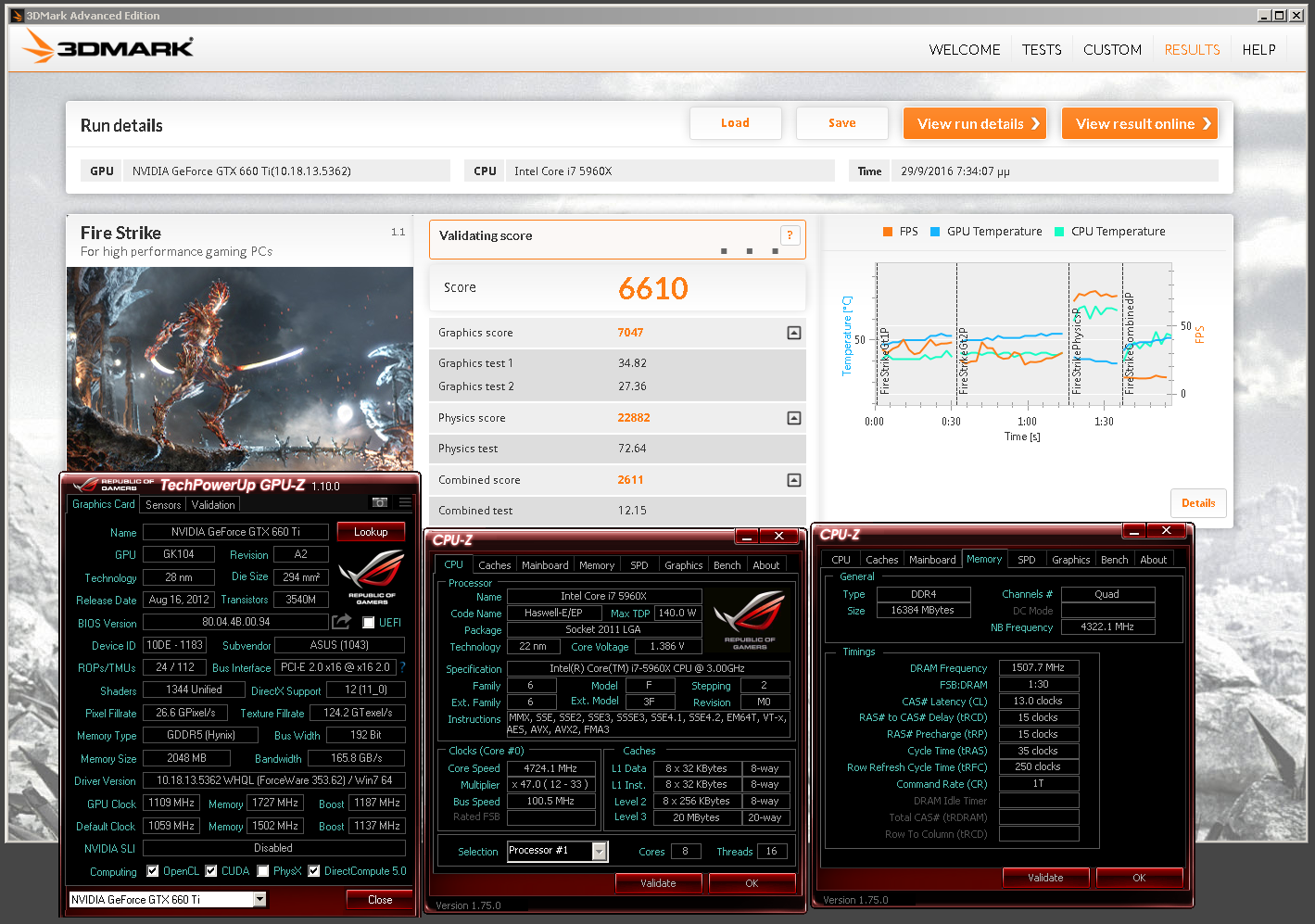Click the BIOS save/share arrow icon in GPU-Z
The width and height of the screenshot is (1315, 924).
point(341,622)
